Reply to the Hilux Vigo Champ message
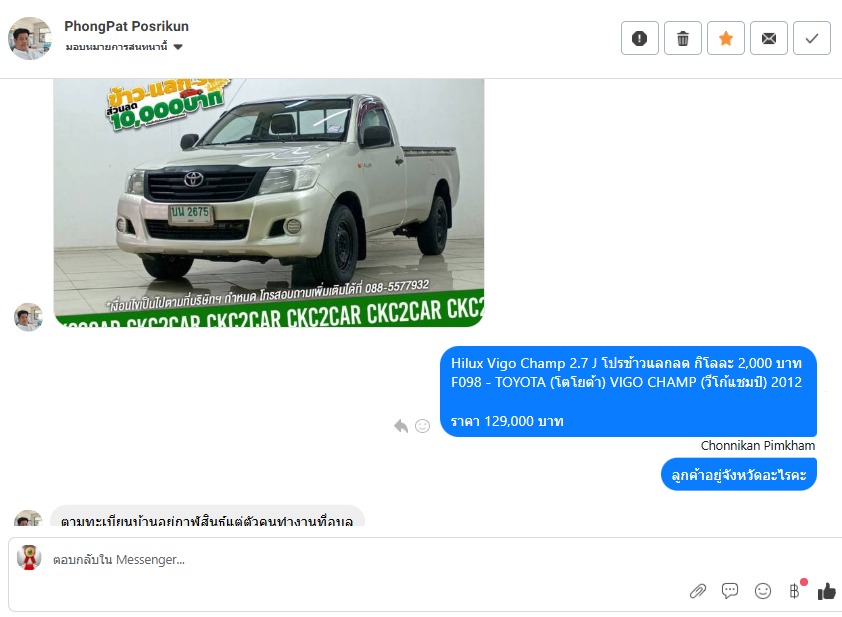 [x=401, y=426]
